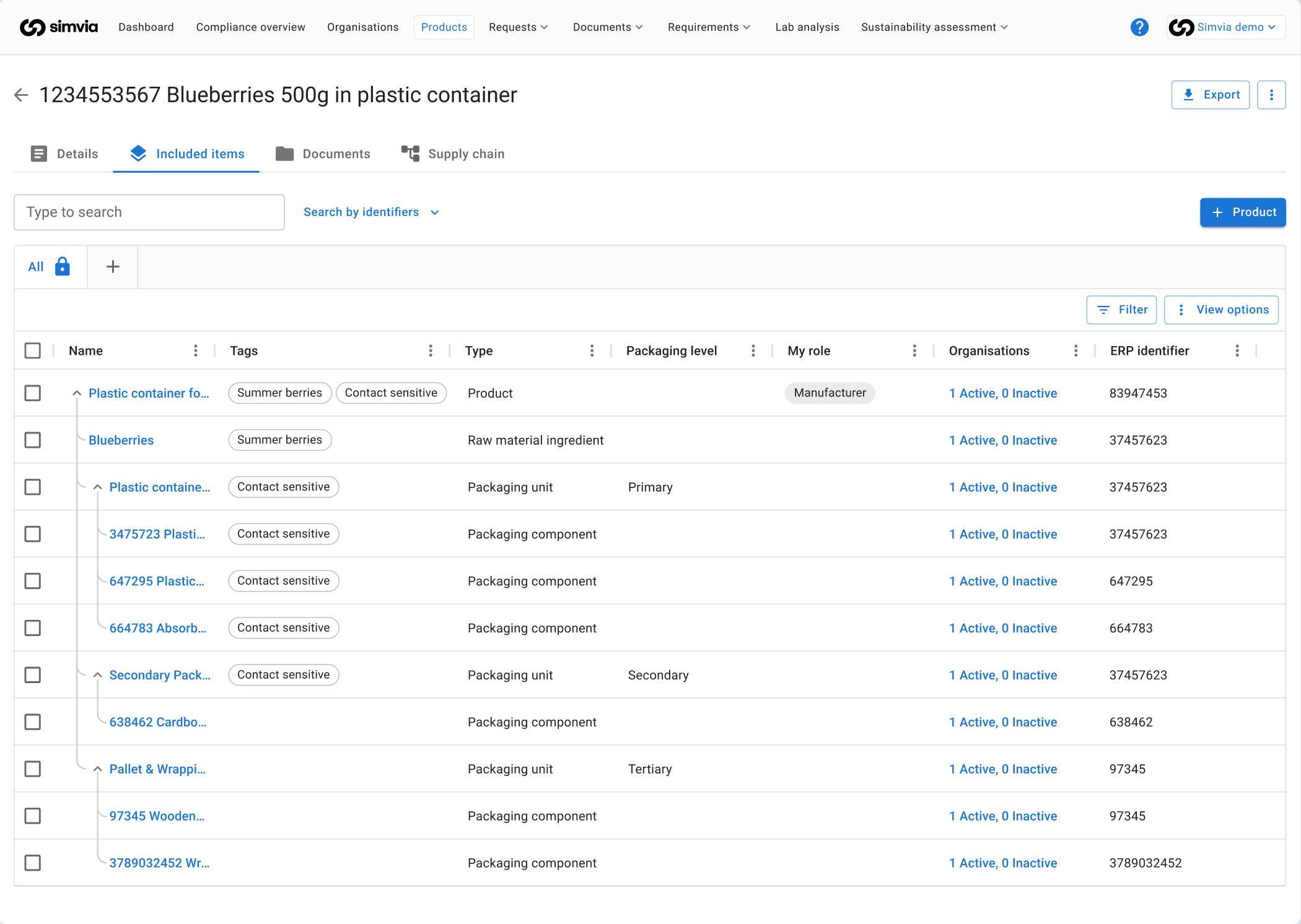Screen dimensions: 1301x924
Task: Open ERP identifier column options menu
Action: tap(1237, 351)
